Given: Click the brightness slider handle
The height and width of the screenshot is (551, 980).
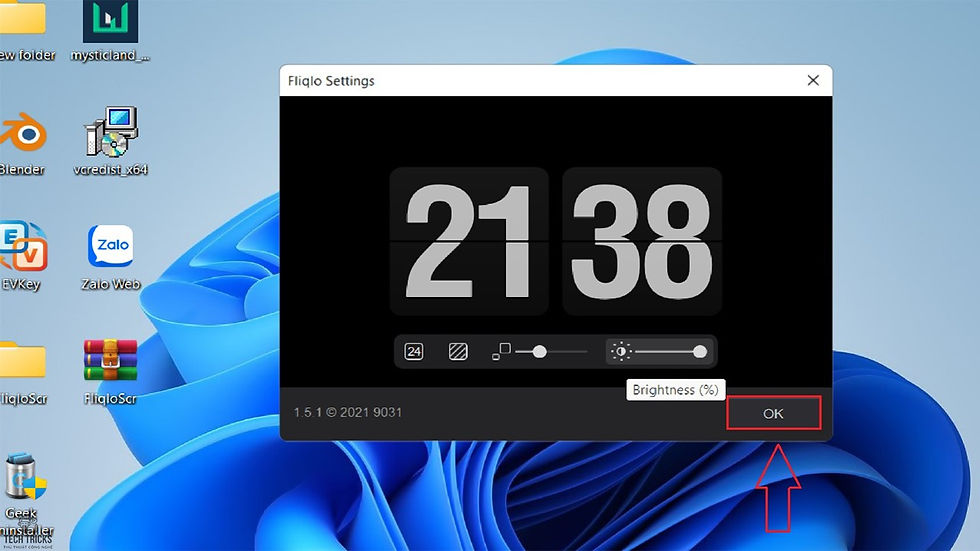Looking at the screenshot, I should click(700, 352).
